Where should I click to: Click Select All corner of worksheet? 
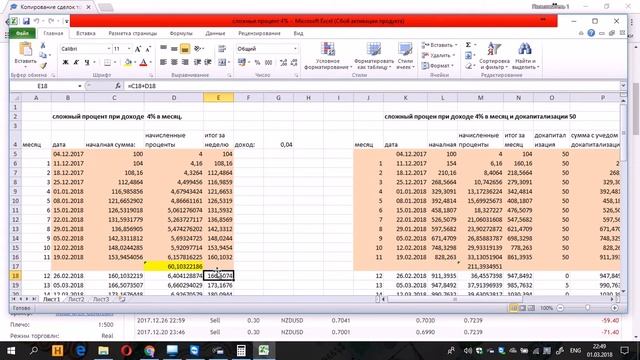(16, 98)
